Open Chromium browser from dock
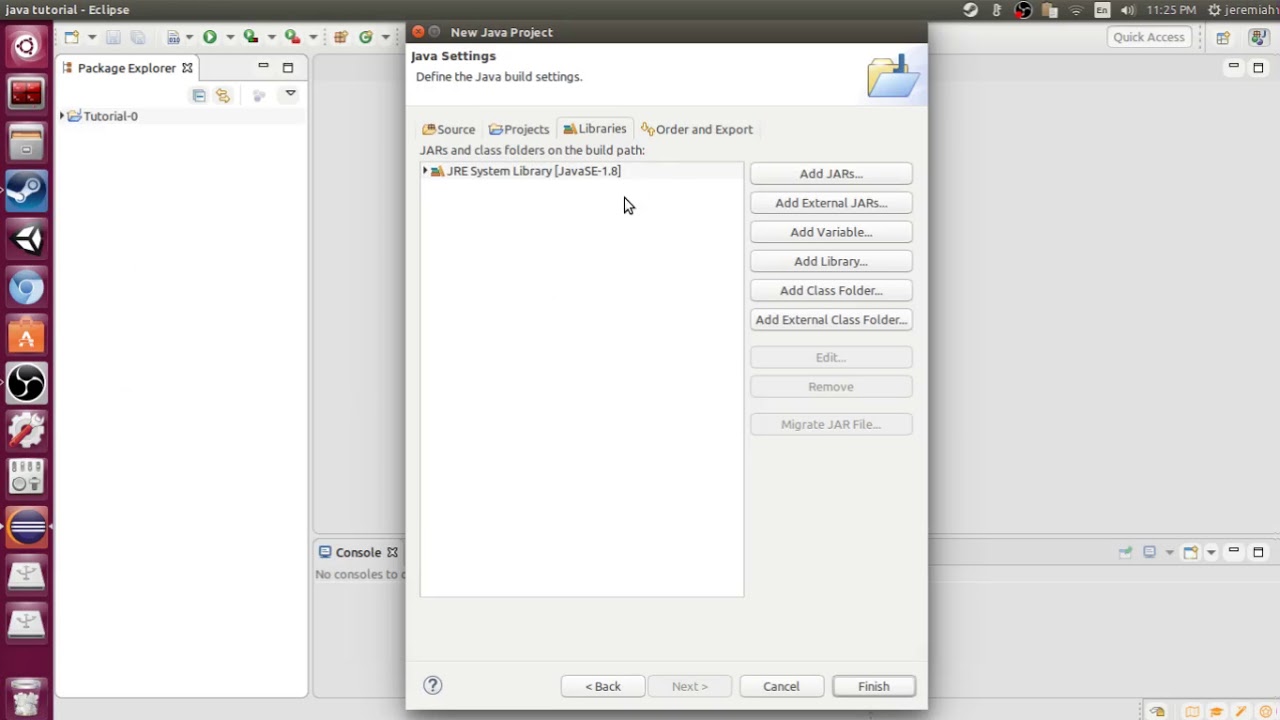Viewport: 1280px width, 720px height. pyautogui.click(x=26, y=288)
